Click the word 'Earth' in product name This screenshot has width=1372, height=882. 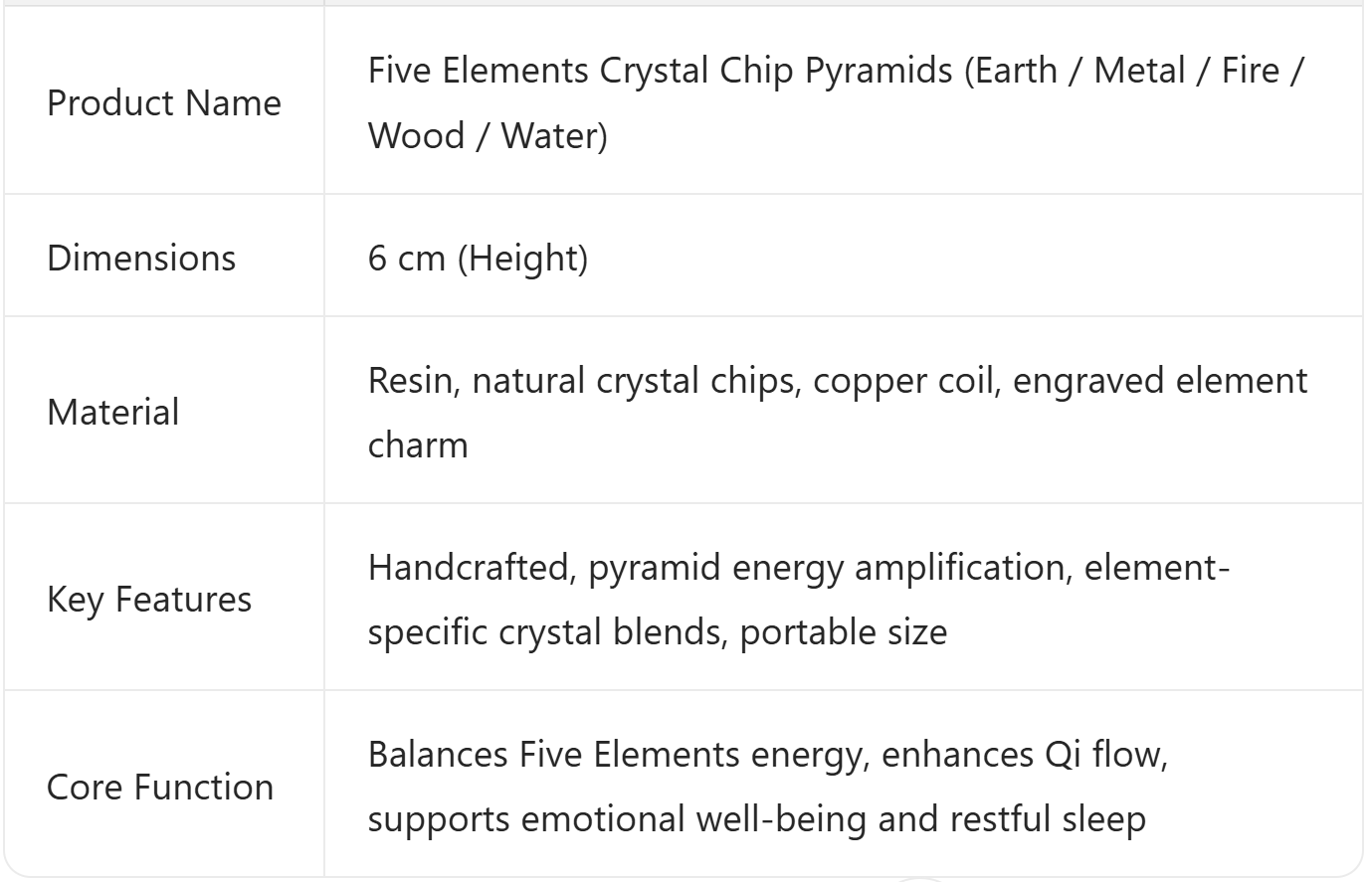point(1016,71)
